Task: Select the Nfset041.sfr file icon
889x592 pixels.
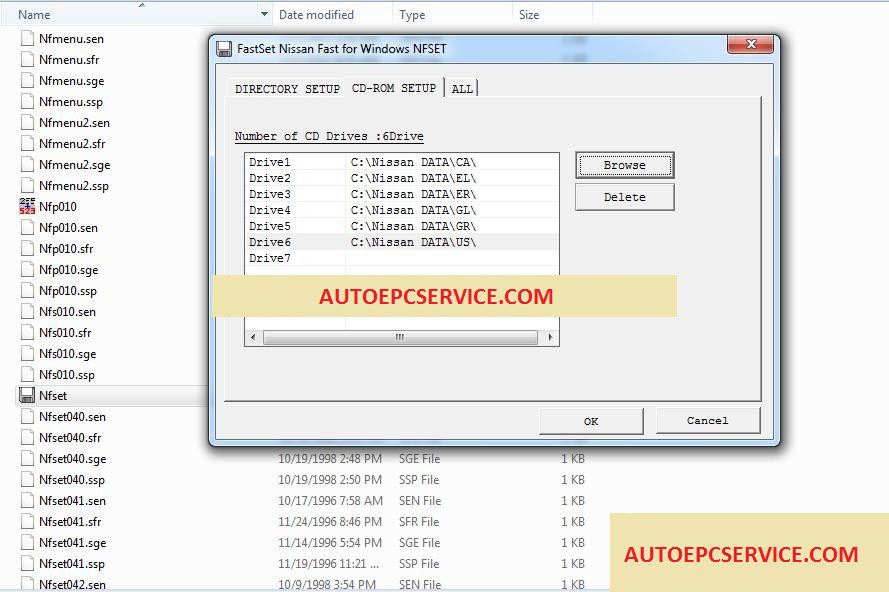Action: click(27, 521)
